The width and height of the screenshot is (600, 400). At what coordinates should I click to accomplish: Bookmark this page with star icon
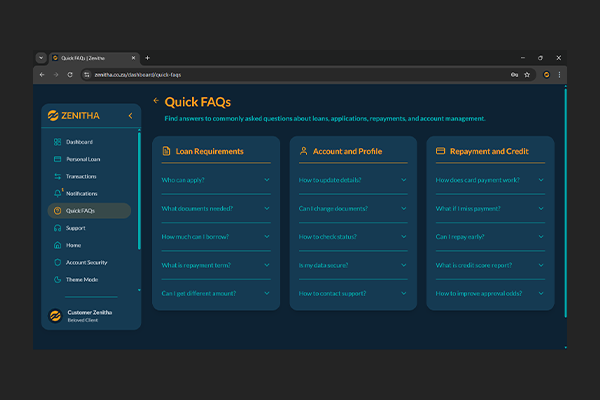click(527, 75)
